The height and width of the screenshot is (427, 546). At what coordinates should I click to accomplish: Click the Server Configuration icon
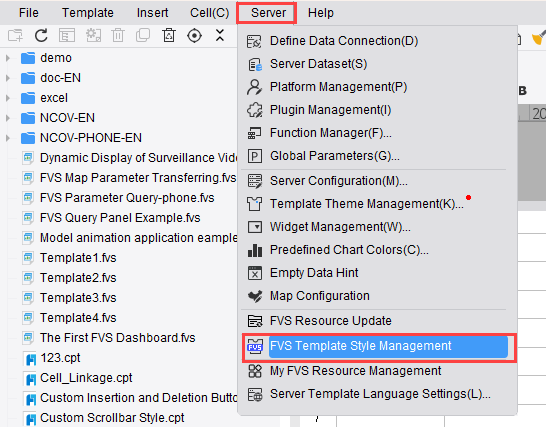tap(255, 181)
